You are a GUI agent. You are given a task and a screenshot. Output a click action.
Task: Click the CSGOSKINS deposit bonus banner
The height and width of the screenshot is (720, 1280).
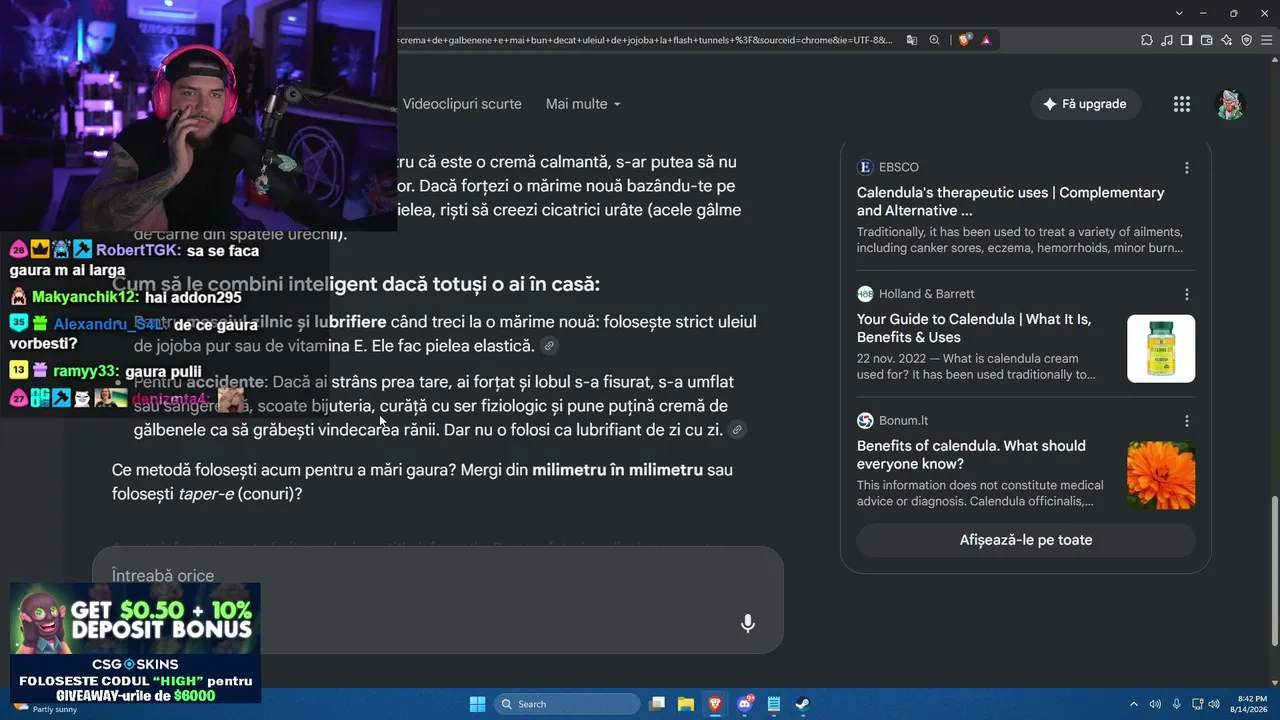[135, 643]
